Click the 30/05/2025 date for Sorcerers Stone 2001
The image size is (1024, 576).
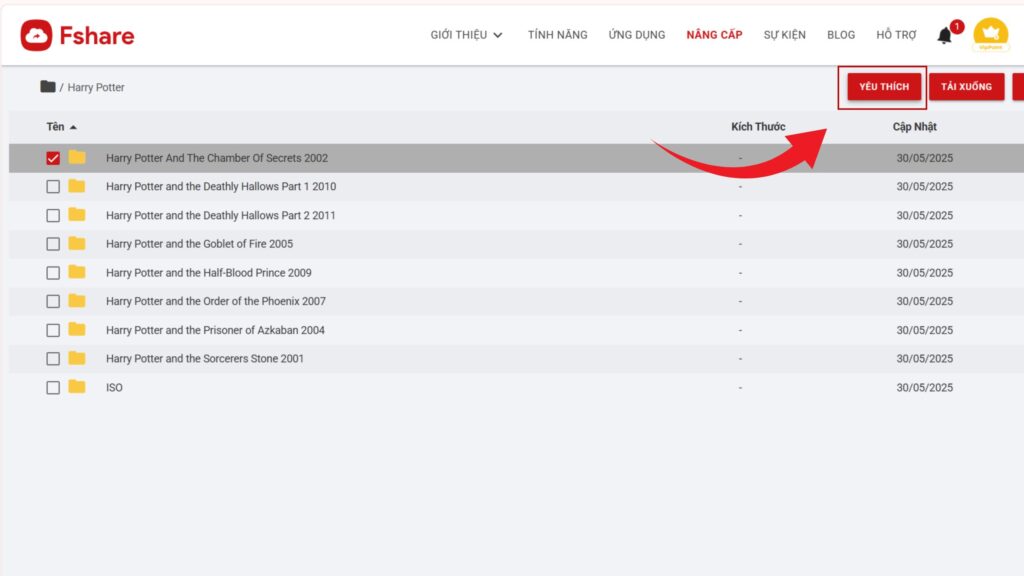tap(924, 359)
